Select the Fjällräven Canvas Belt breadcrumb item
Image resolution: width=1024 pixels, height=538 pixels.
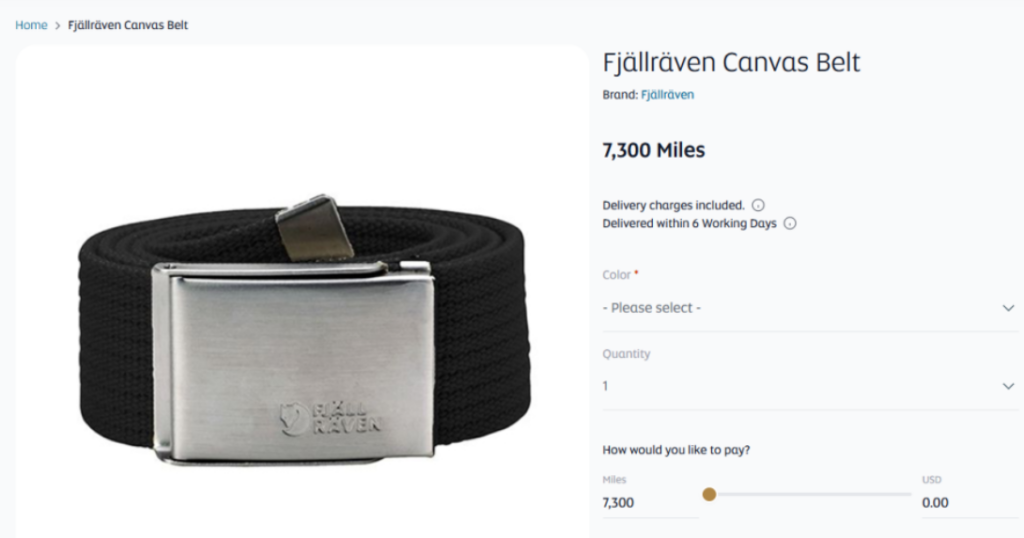[128, 25]
